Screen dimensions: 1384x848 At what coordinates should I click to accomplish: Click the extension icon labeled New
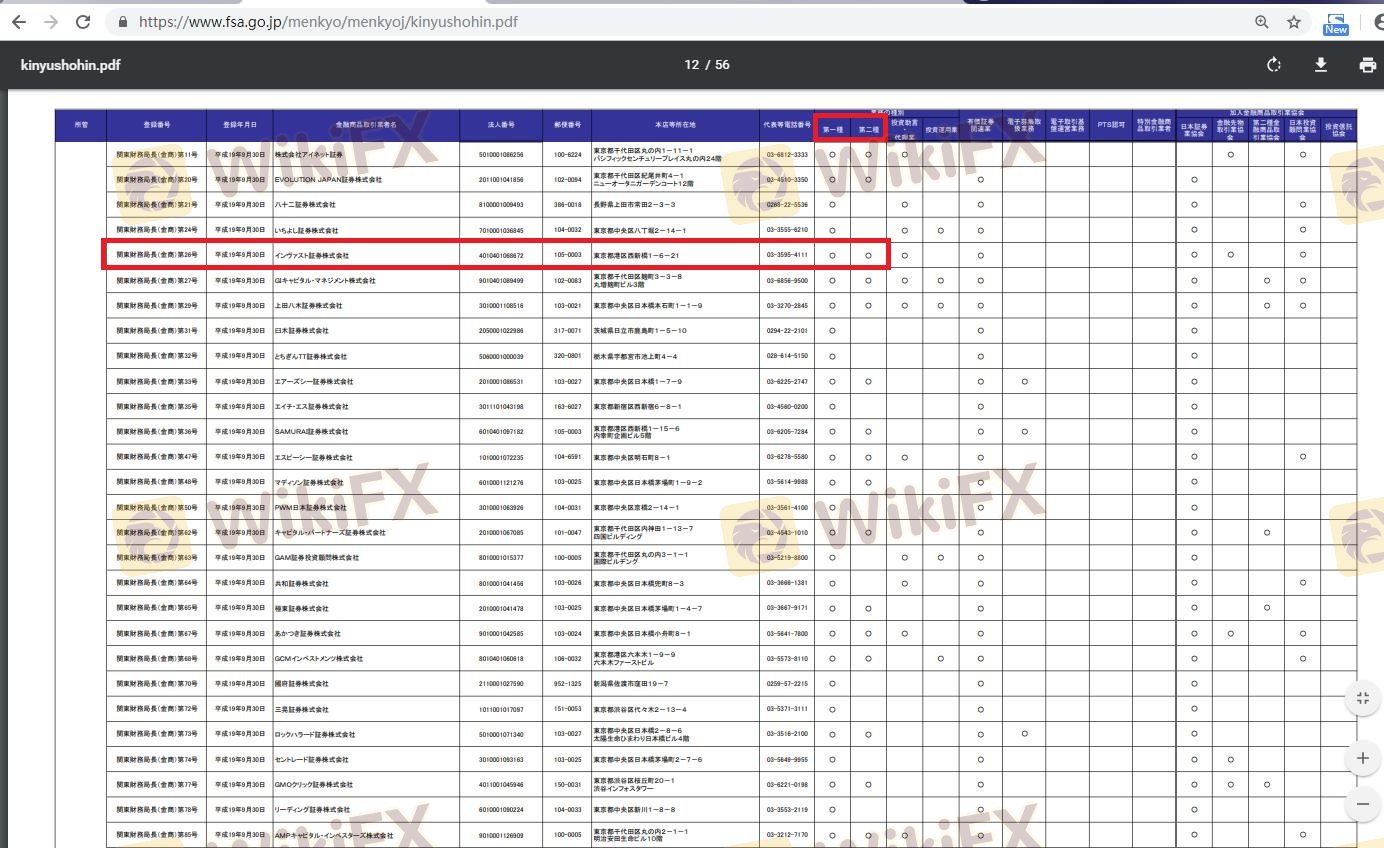1335,23
